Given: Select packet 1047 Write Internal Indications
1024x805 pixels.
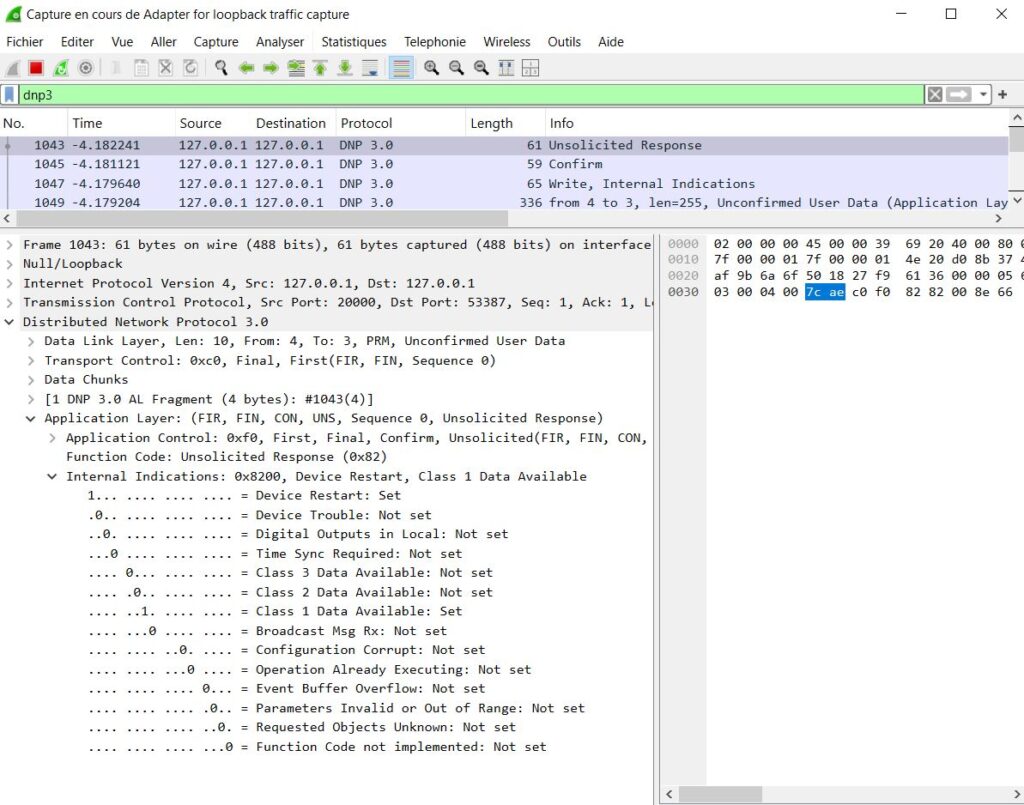Looking at the screenshot, I should pyautogui.click(x=300, y=183).
